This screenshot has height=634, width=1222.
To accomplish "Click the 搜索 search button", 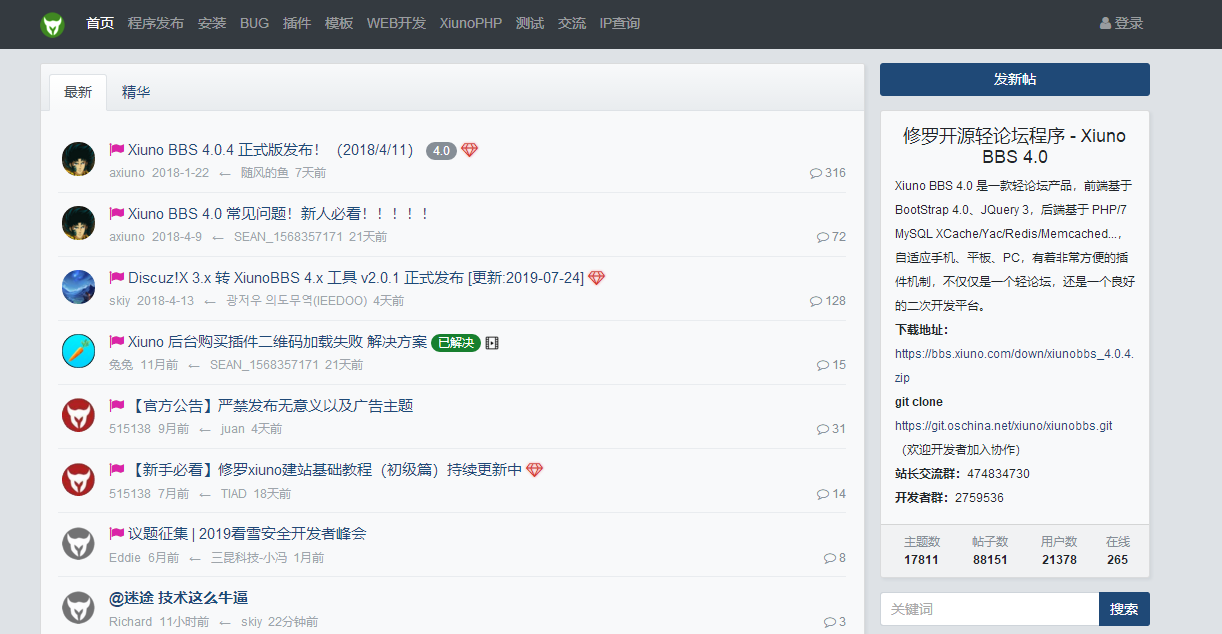I will point(1124,609).
